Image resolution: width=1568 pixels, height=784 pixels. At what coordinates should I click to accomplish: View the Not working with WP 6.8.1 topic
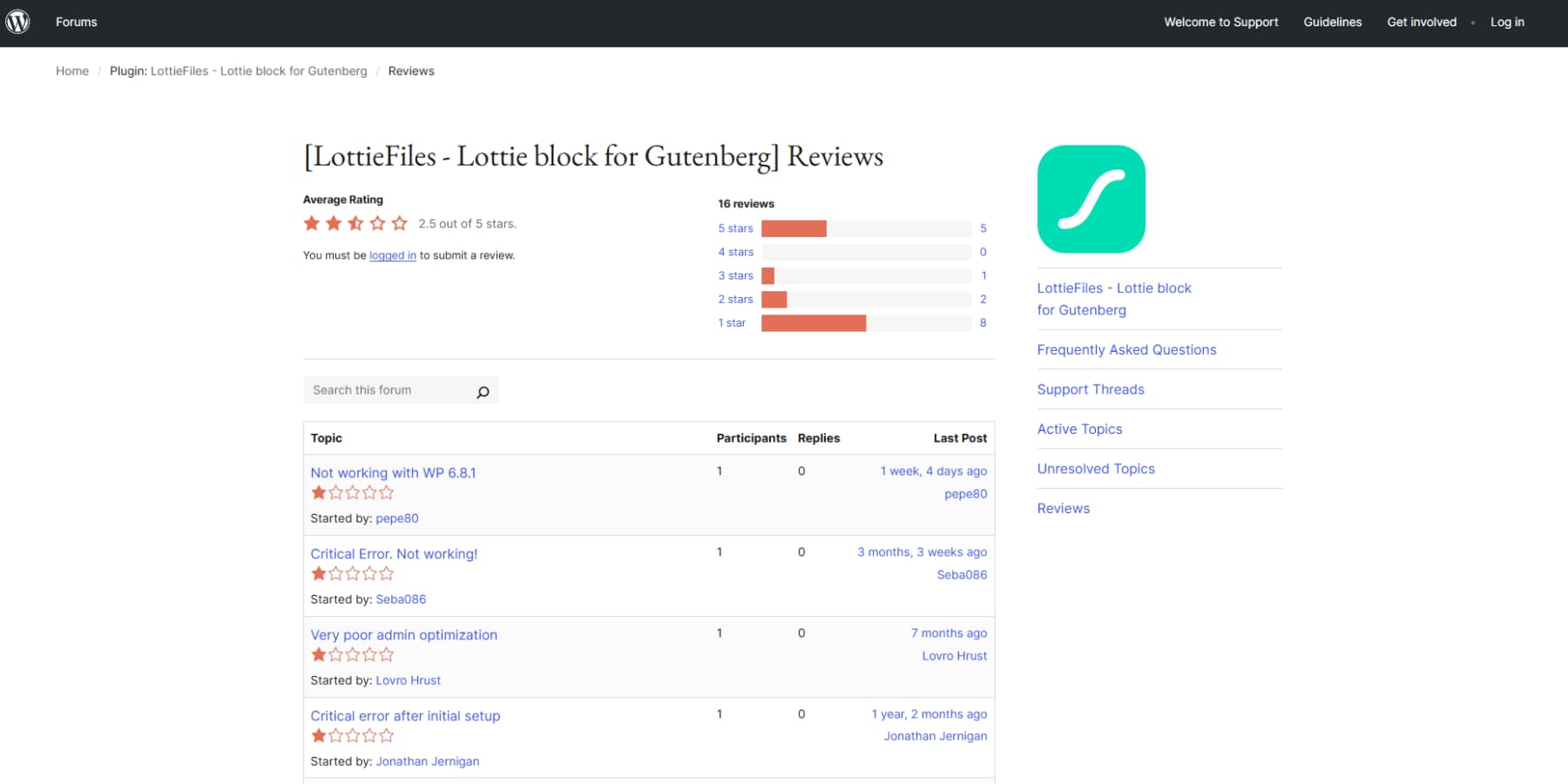click(394, 472)
